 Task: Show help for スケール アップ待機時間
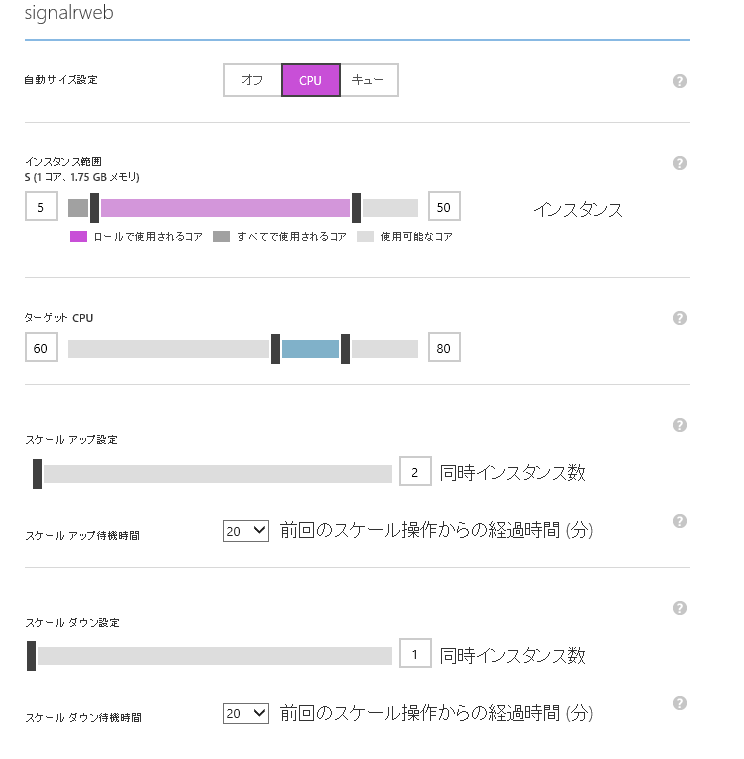pos(680,521)
